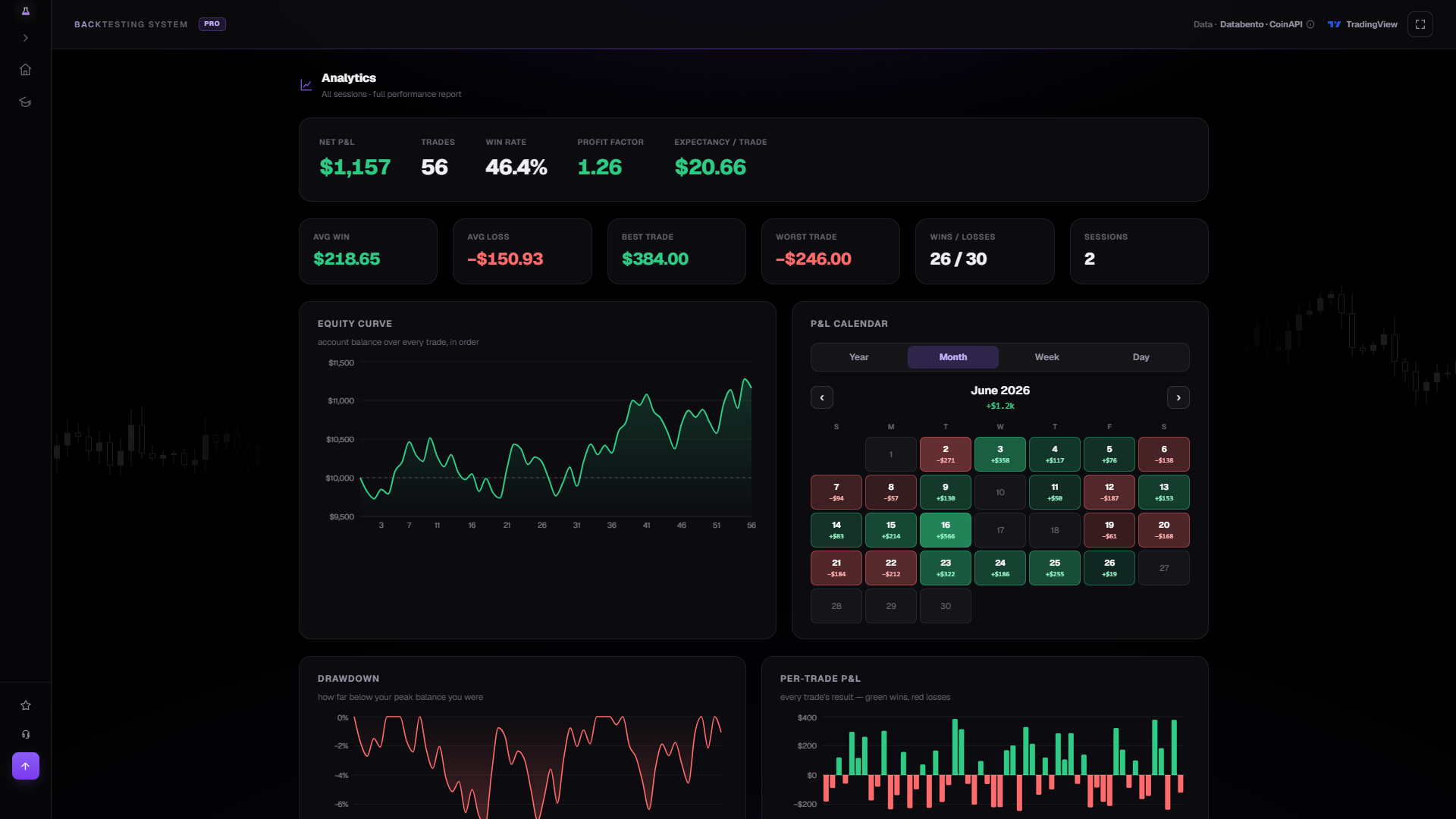Select June 26 calendar day +$19
1456x819 pixels.
1109,568
